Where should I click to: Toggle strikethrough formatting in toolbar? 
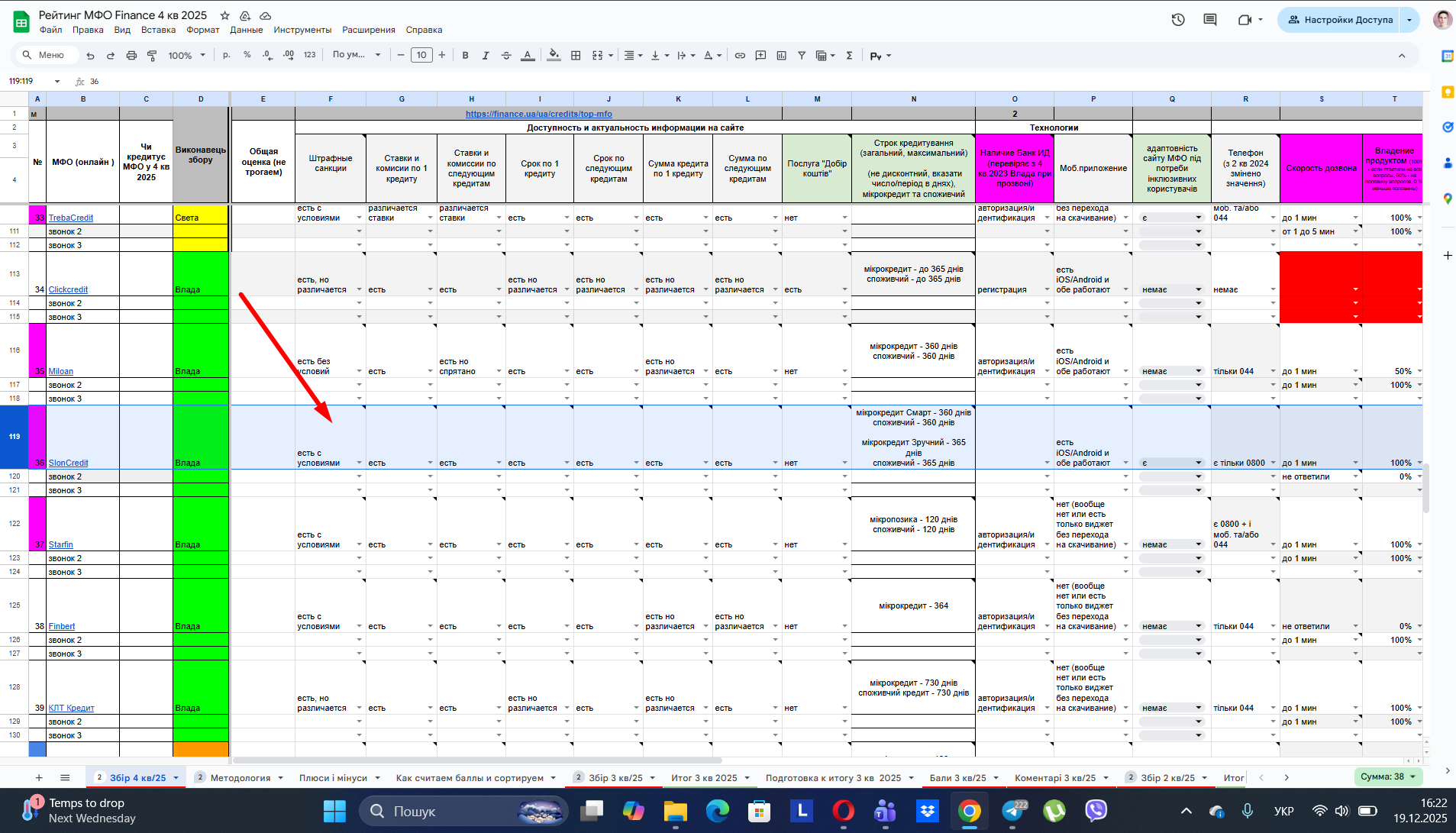coord(506,55)
